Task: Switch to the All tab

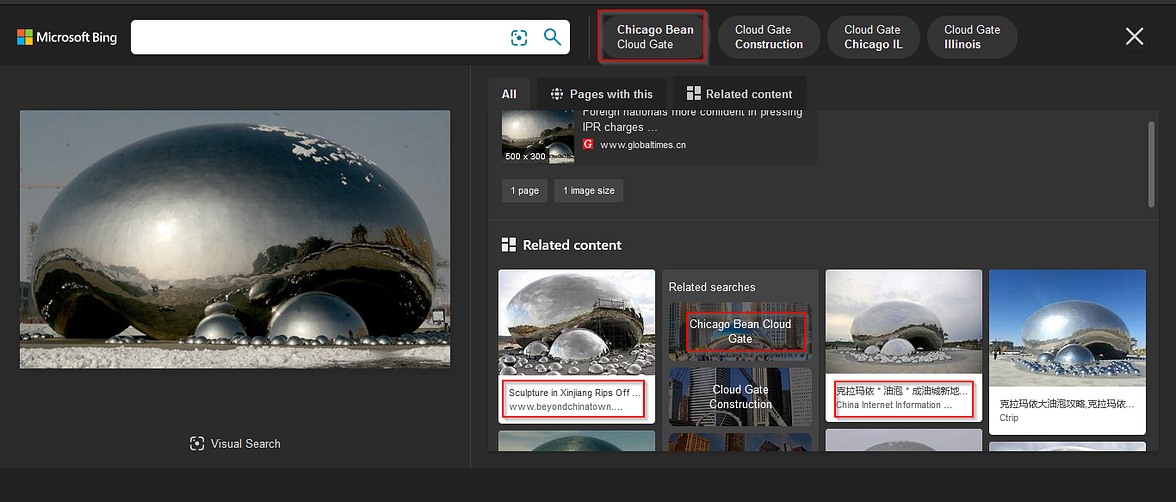Action: pyautogui.click(x=509, y=94)
